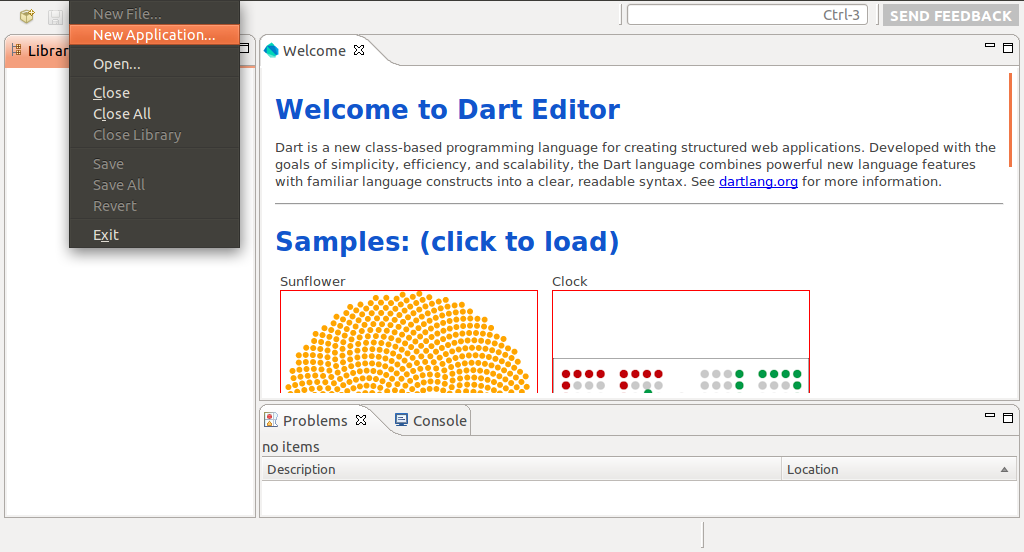The image size is (1024, 552).
Task: Sort by the Location column header
Action: (899, 469)
